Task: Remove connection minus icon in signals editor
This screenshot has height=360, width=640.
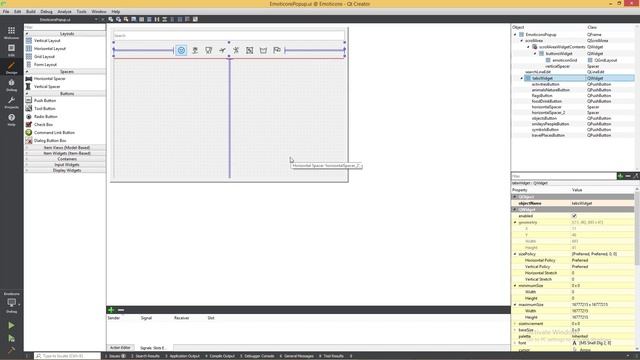Action: [x=121, y=310]
